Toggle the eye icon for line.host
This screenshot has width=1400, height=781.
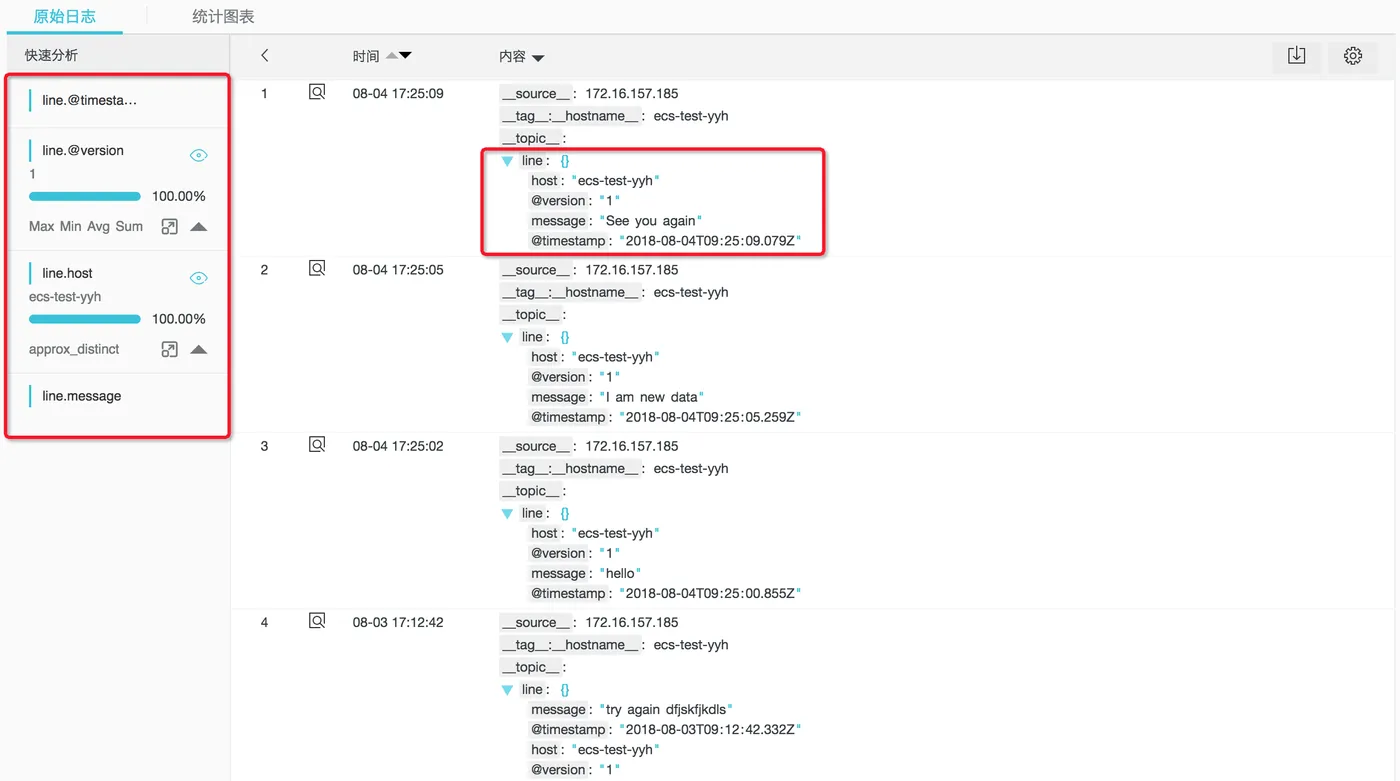point(198,278)
